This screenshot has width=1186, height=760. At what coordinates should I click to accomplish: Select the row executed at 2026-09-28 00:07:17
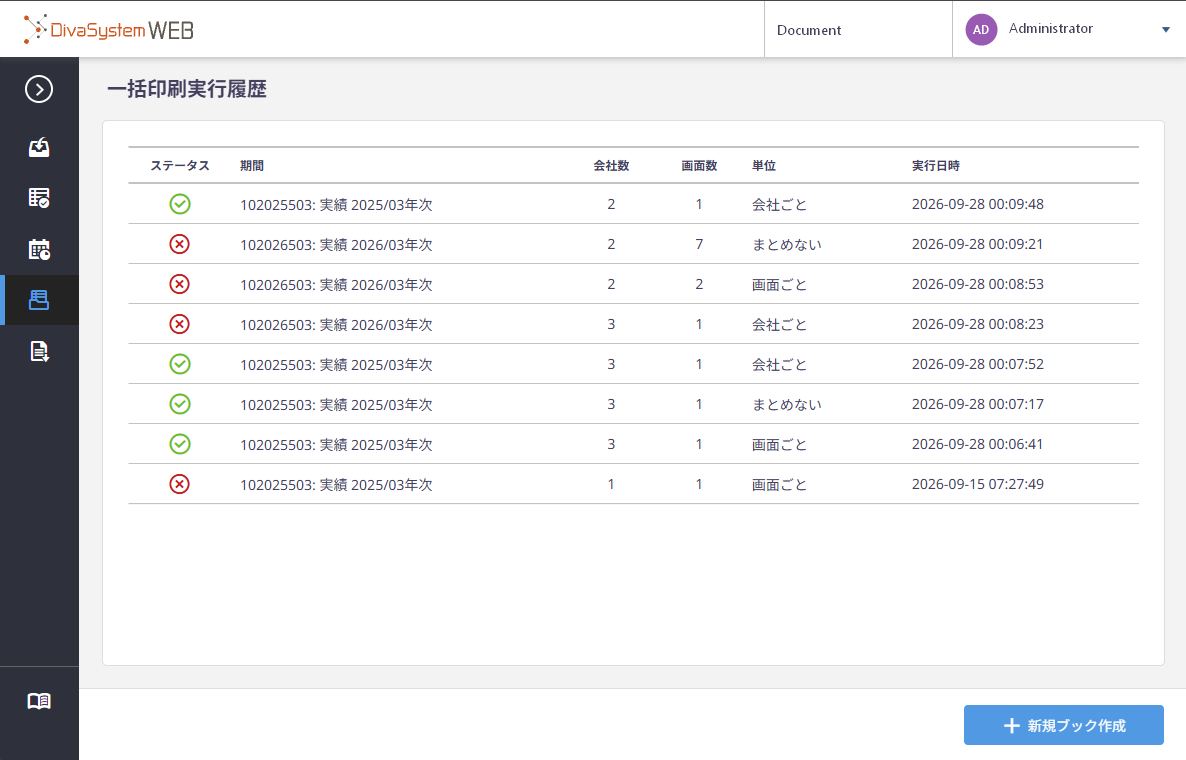click(633, 405)
